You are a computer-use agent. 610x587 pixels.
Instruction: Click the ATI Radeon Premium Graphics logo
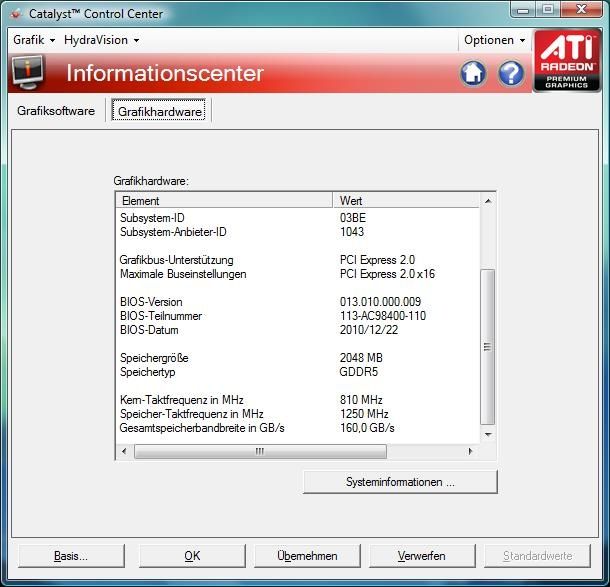(x=567, y=61)
